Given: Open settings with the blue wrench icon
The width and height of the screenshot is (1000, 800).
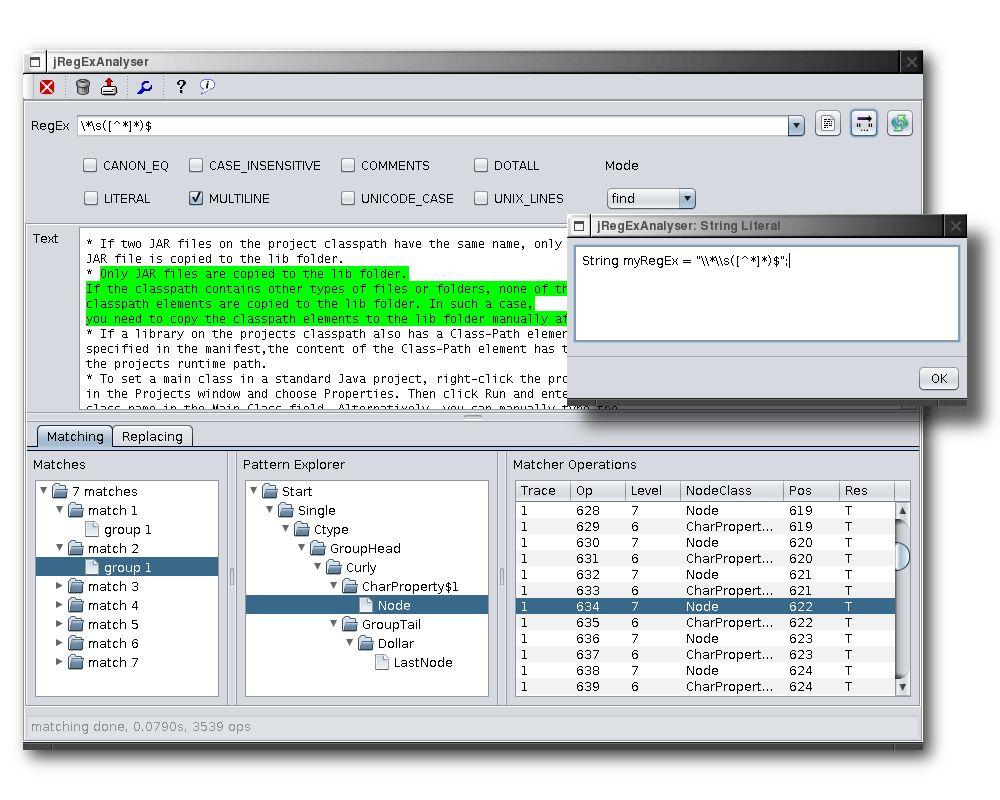Looking at the screenshot, I should point(145,87).
